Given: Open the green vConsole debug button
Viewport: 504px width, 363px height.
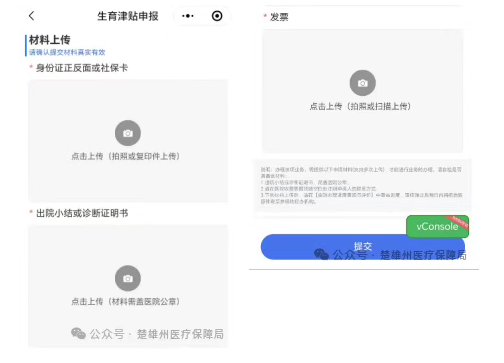Looking at the screenshot, I should click(x=437, y=227).
